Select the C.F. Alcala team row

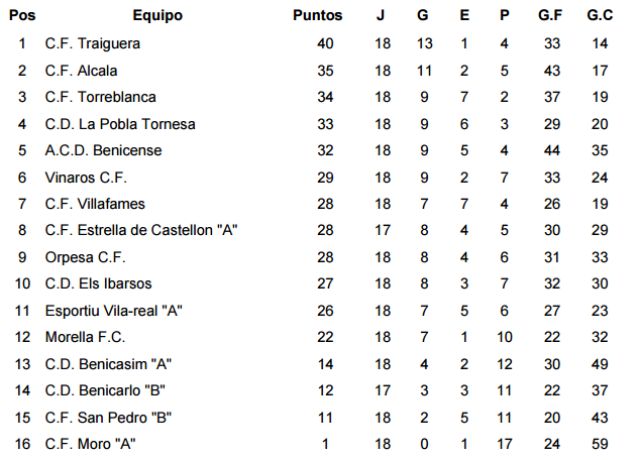pyautogui.click(x=81, y=71)
